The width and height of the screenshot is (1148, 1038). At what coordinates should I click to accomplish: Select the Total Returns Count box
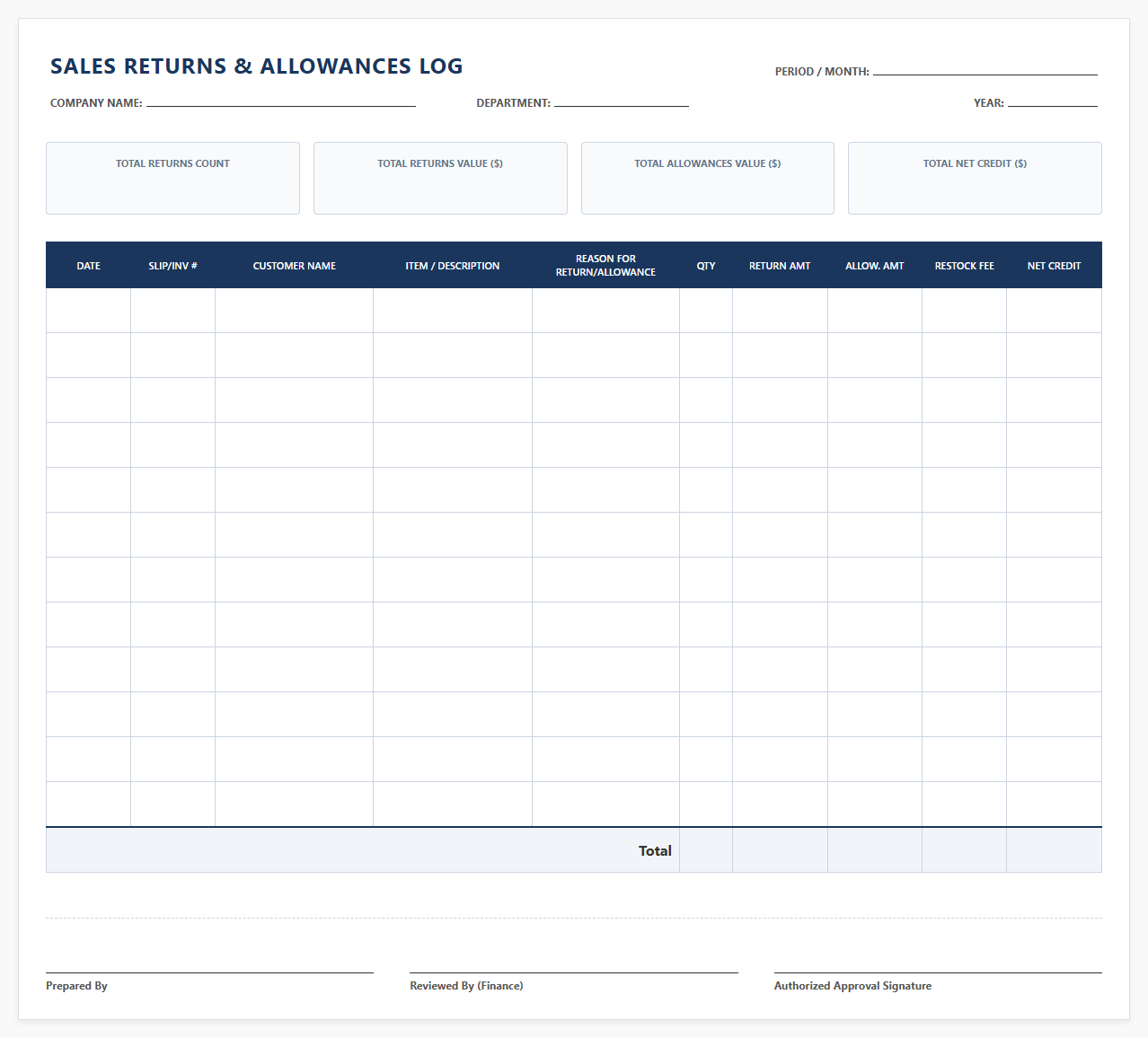pyautogui.click(x=172, y=178)
